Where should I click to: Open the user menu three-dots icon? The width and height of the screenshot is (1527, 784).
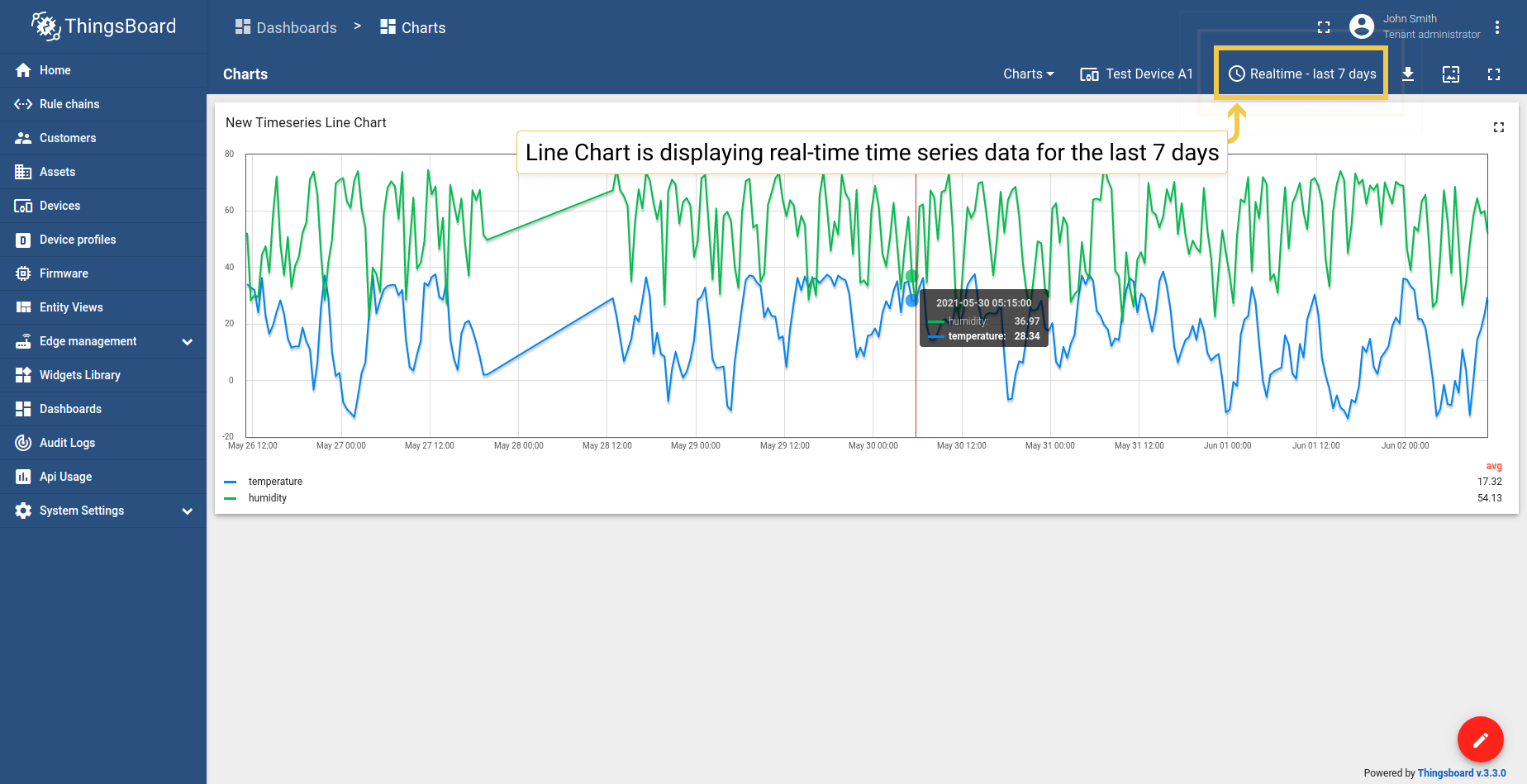coord(1497,27)
